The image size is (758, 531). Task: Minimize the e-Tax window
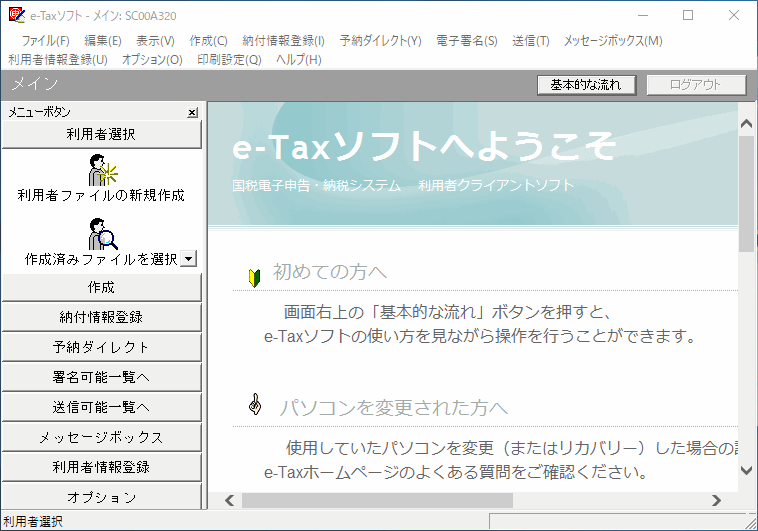[643, 15]
